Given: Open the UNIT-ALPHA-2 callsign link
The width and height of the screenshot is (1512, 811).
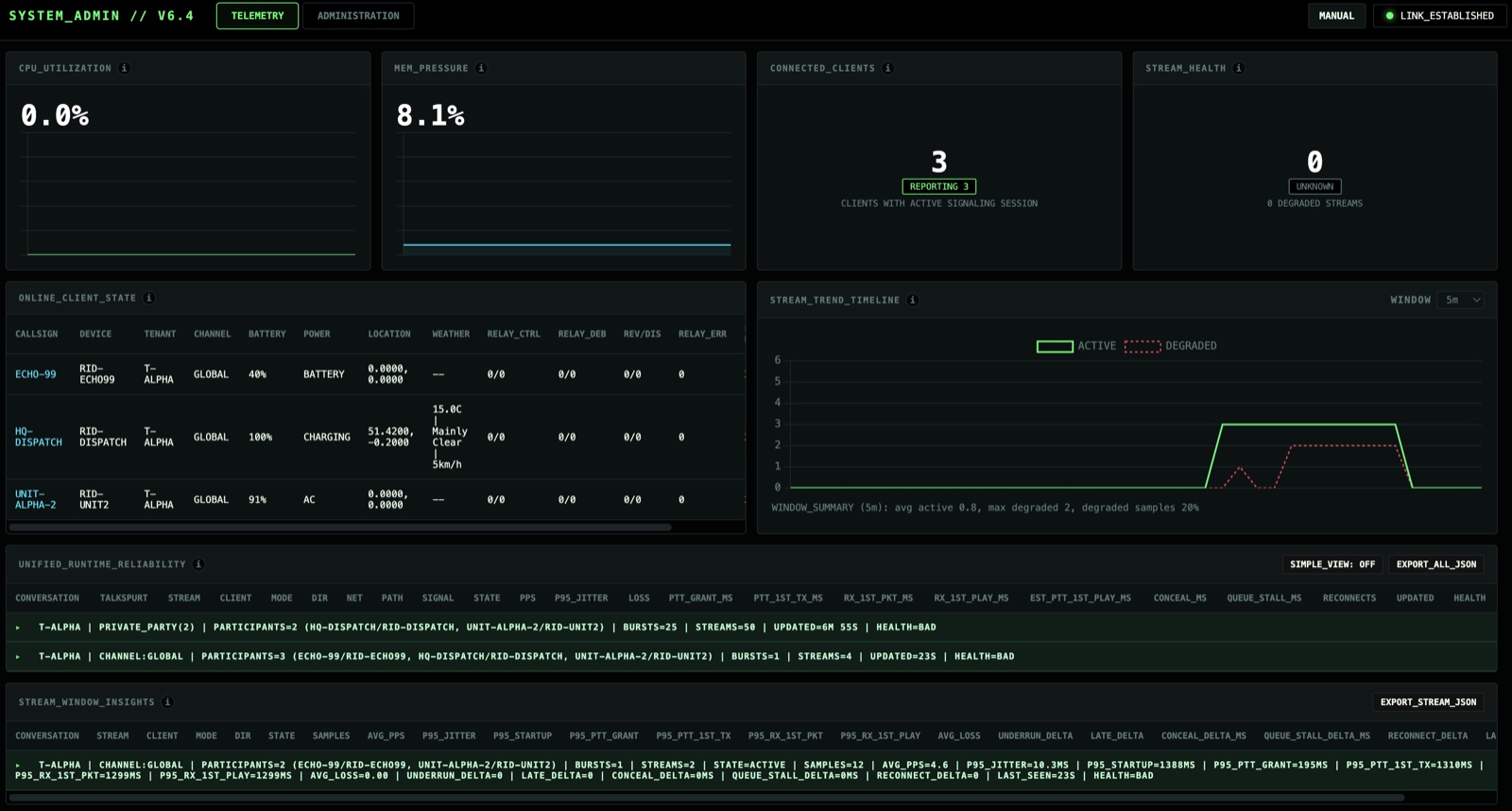Looking at the screenshot, I should (x=36, y=499).
